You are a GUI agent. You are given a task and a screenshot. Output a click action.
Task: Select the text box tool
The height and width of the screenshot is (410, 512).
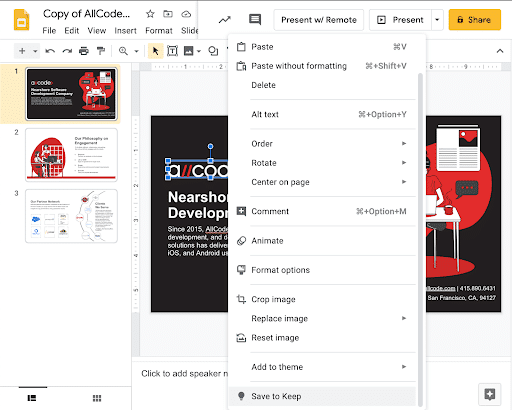point(172,51)
